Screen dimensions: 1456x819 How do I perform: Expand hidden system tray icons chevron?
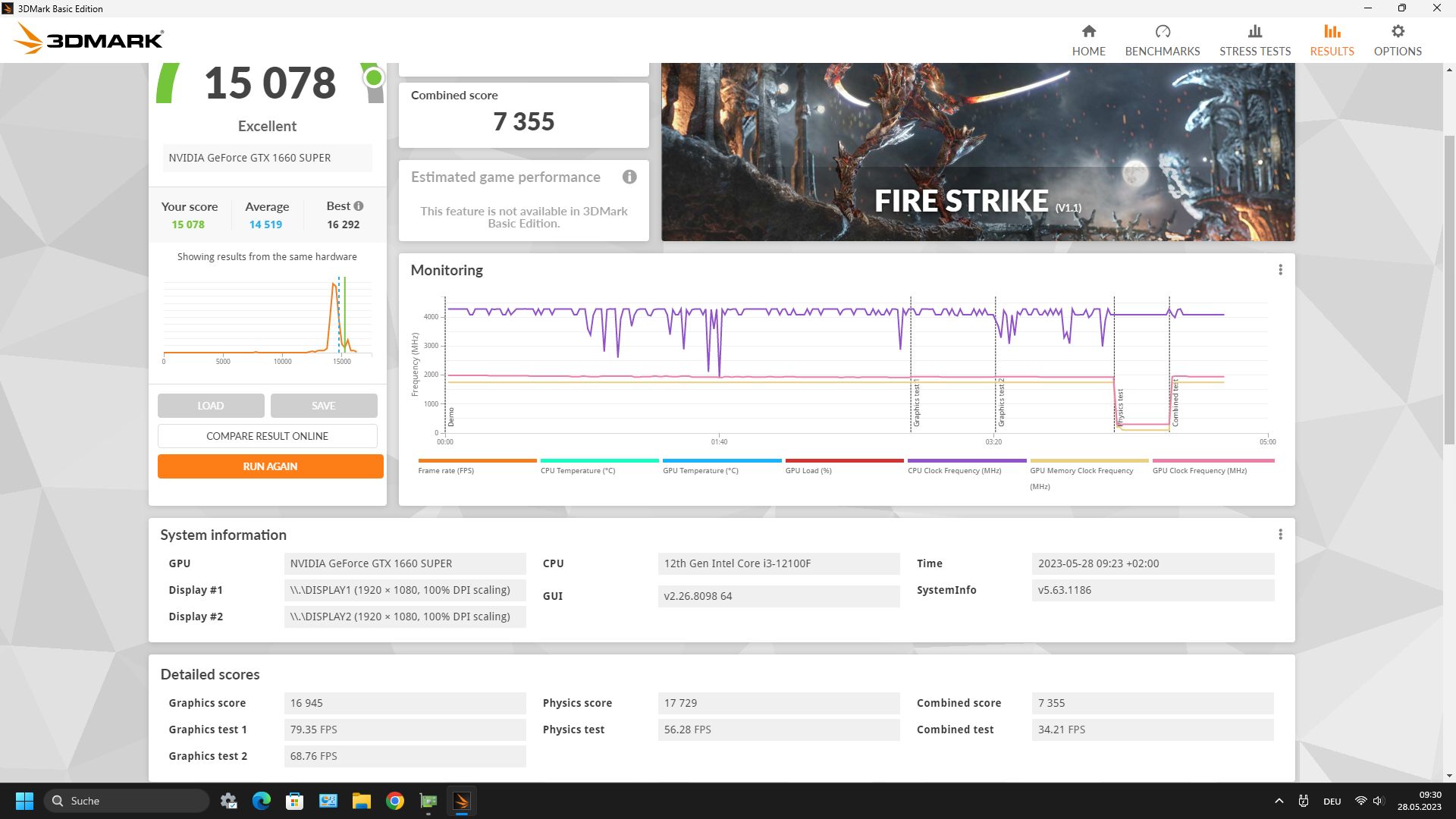[x=1279, y=801]
